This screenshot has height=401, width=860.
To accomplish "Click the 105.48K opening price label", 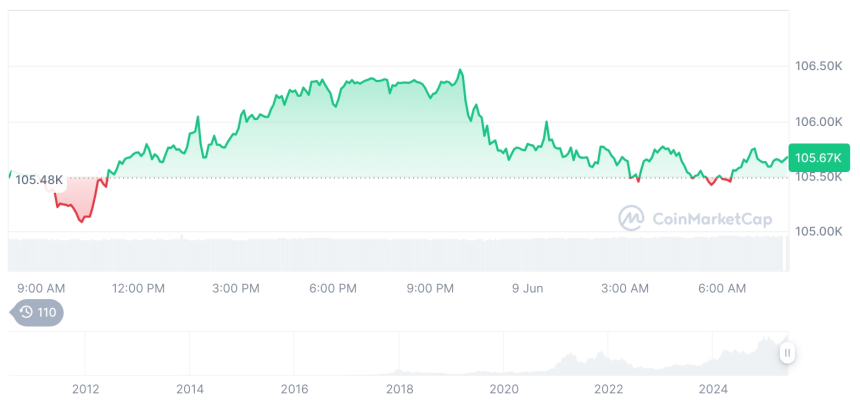I will (x=39, y=180).
